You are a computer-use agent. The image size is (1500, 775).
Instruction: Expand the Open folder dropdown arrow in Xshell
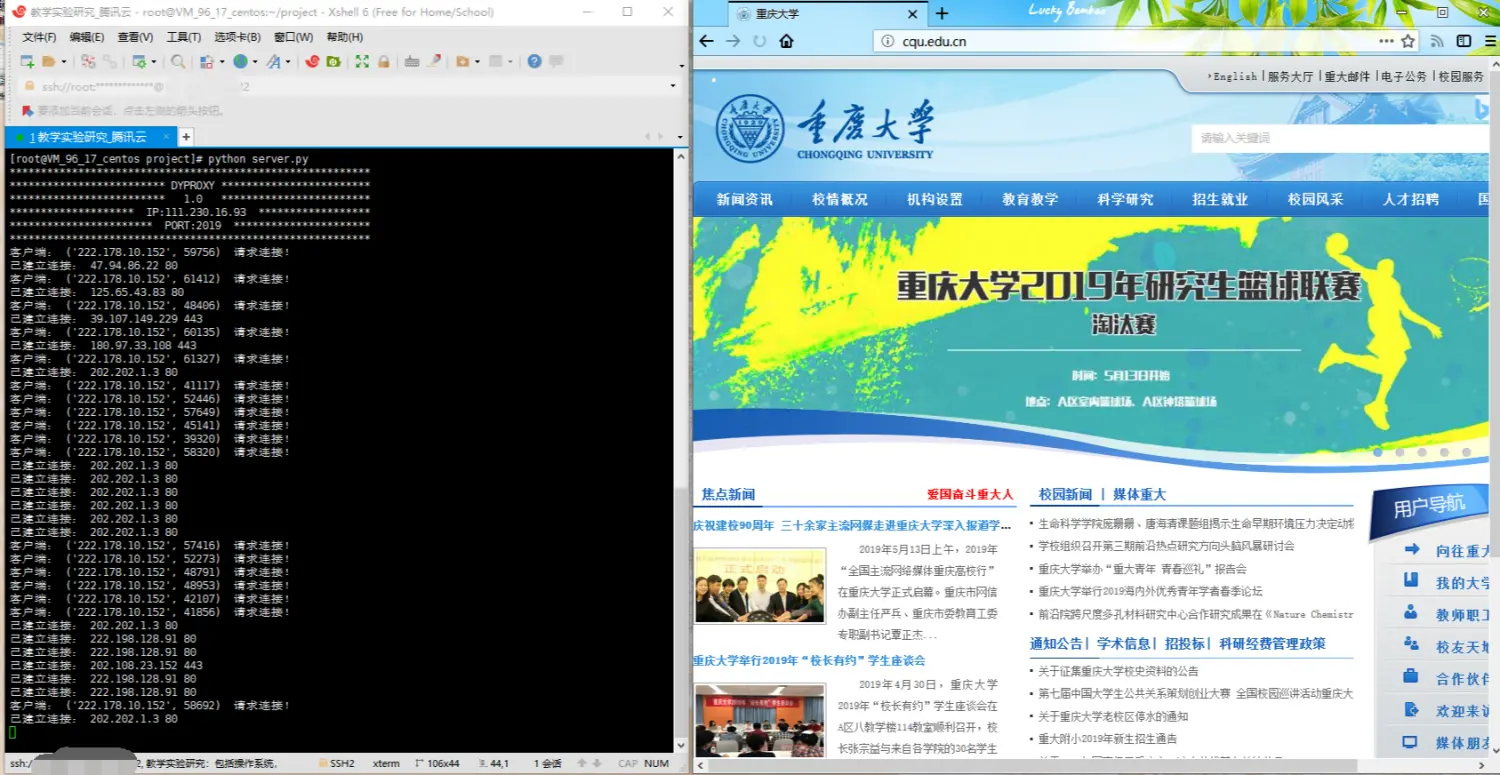pyautogui.click(x=63, y=61)
